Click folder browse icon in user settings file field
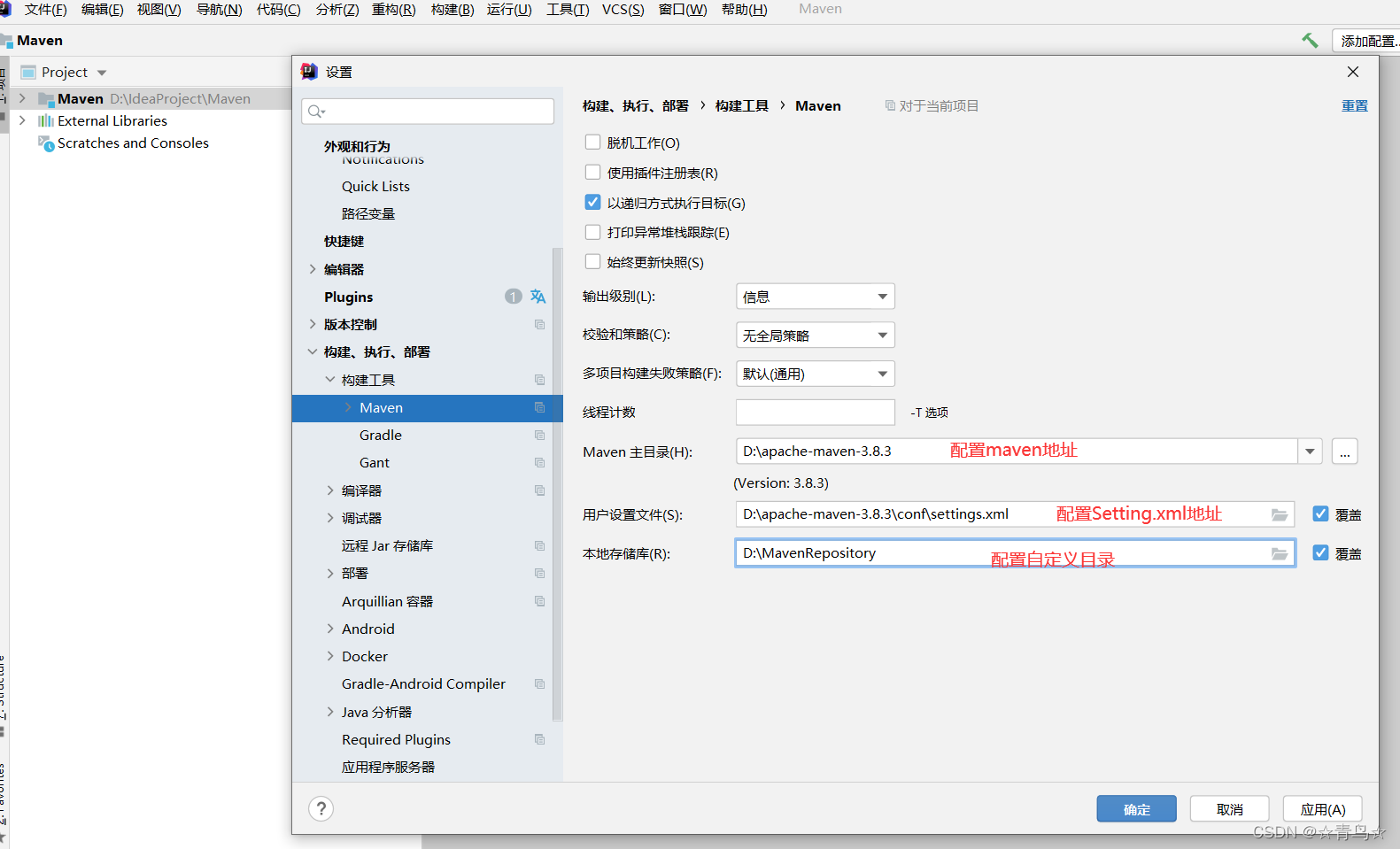 tap(1280, 514)
